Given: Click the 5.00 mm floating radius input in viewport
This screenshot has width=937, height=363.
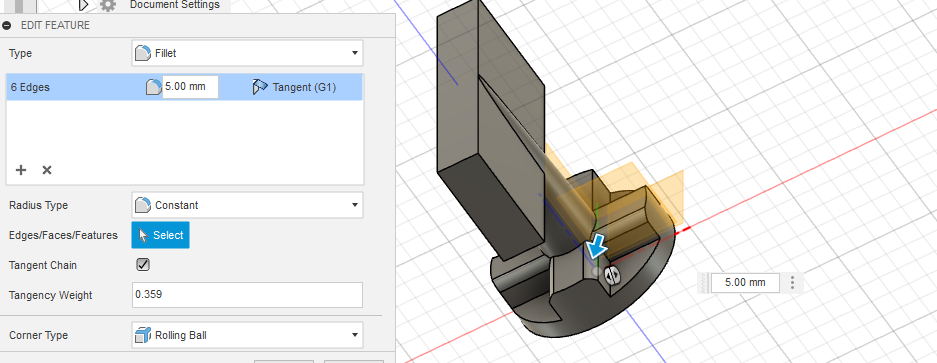Looking at the screenshot, I should tap(745, 282).
